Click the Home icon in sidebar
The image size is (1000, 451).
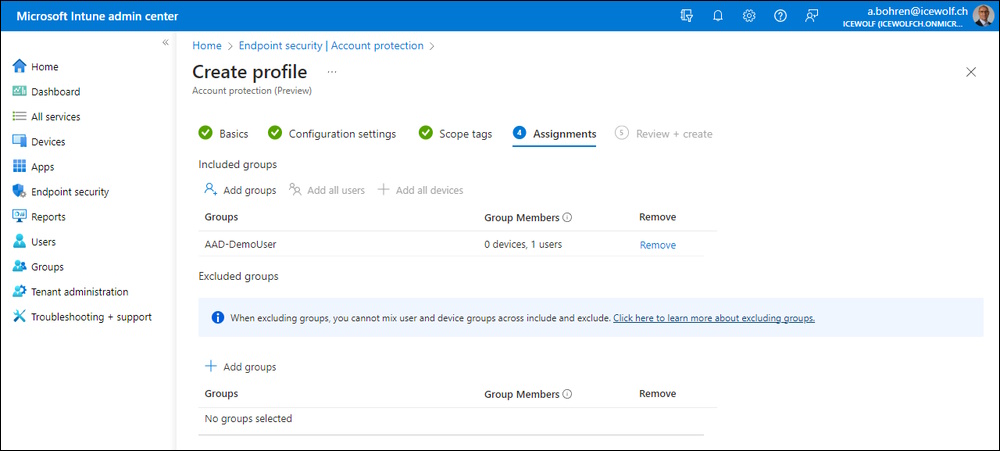click(x=19, y=66)
